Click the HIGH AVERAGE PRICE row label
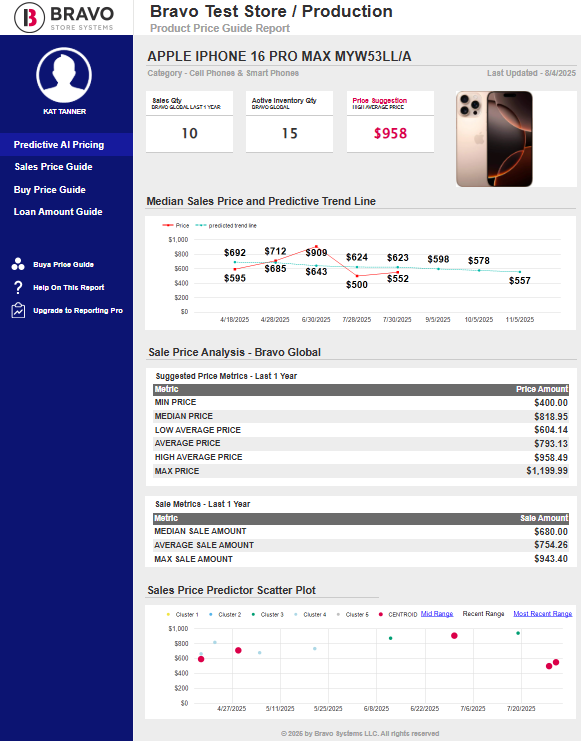The width and height of the screenshot is (581, 742). click(x=198, y=457)
